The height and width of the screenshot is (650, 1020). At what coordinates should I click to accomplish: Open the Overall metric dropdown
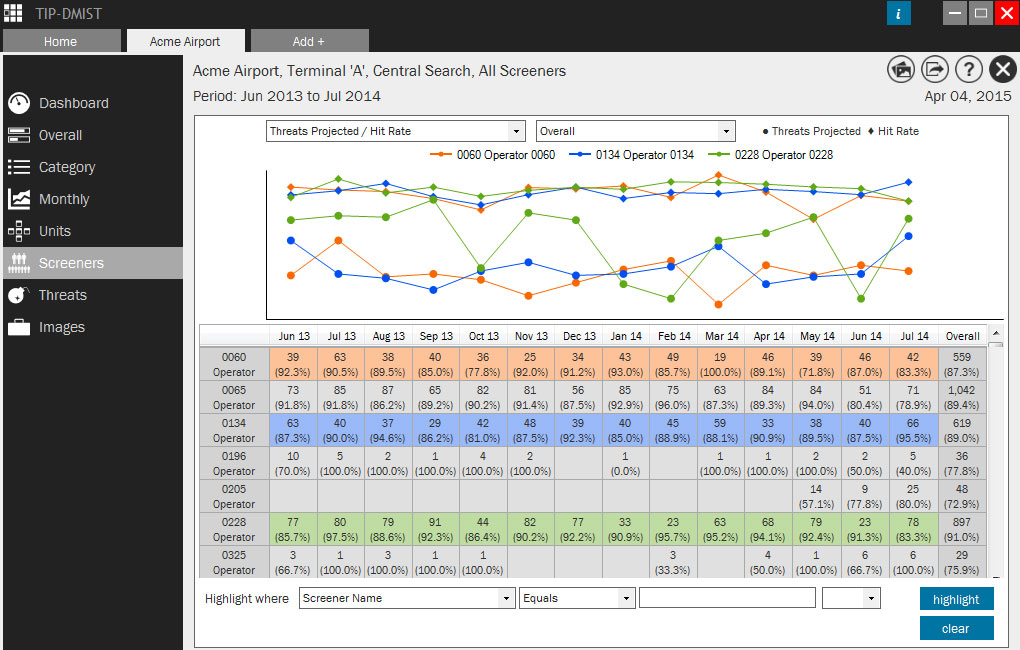pyautogui.click(x=635, y=130)
